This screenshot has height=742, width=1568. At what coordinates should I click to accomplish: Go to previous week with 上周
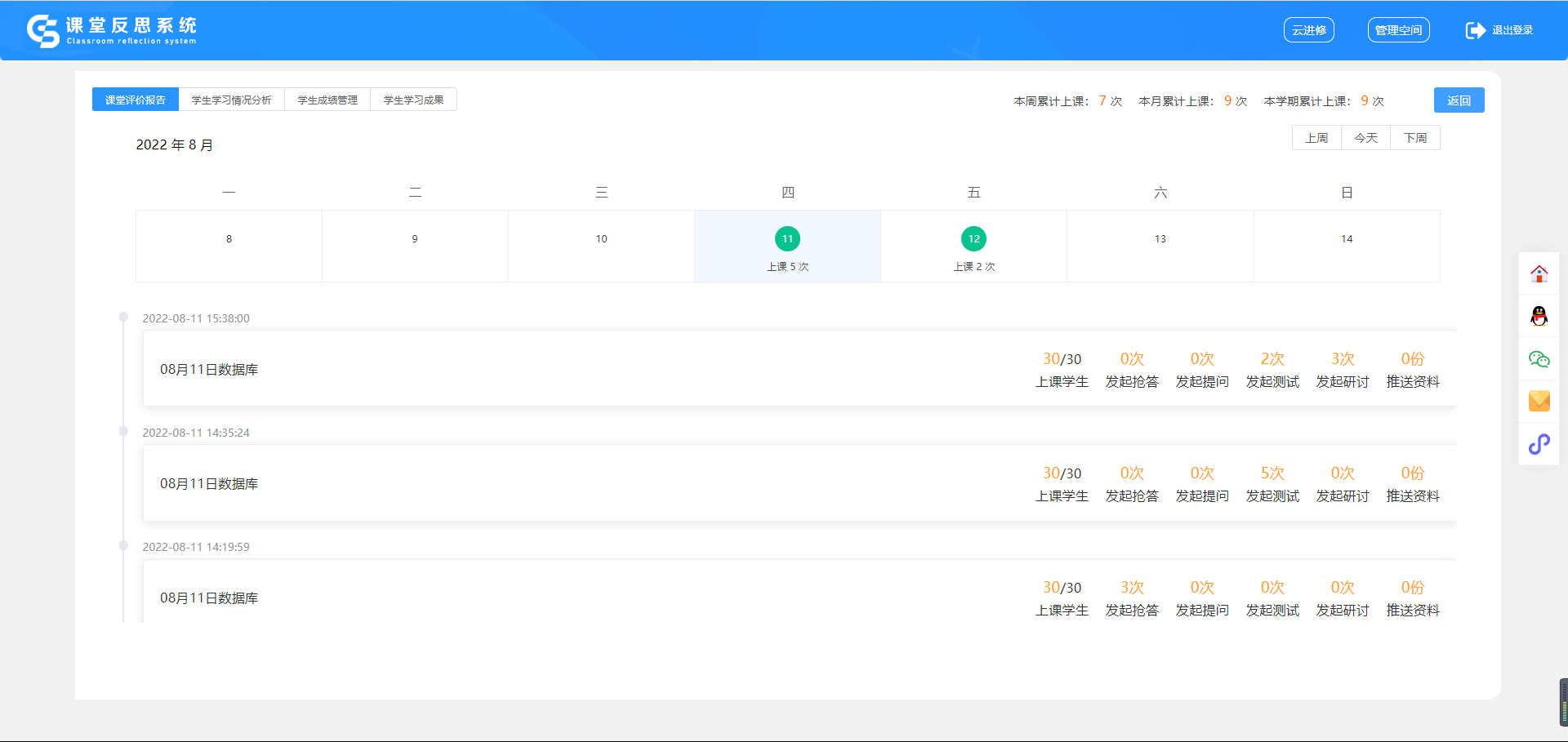[x=1316, y=138]
